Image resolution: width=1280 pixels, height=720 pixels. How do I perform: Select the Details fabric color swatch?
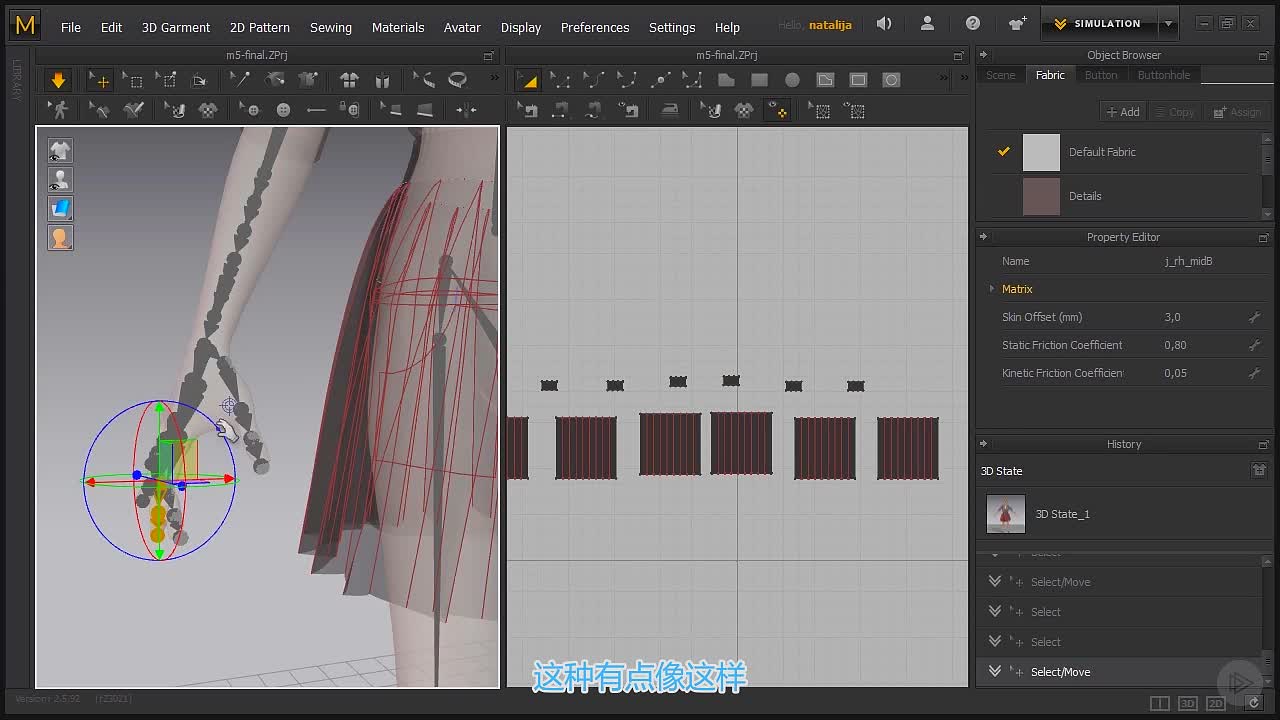tap(1041, 196)
